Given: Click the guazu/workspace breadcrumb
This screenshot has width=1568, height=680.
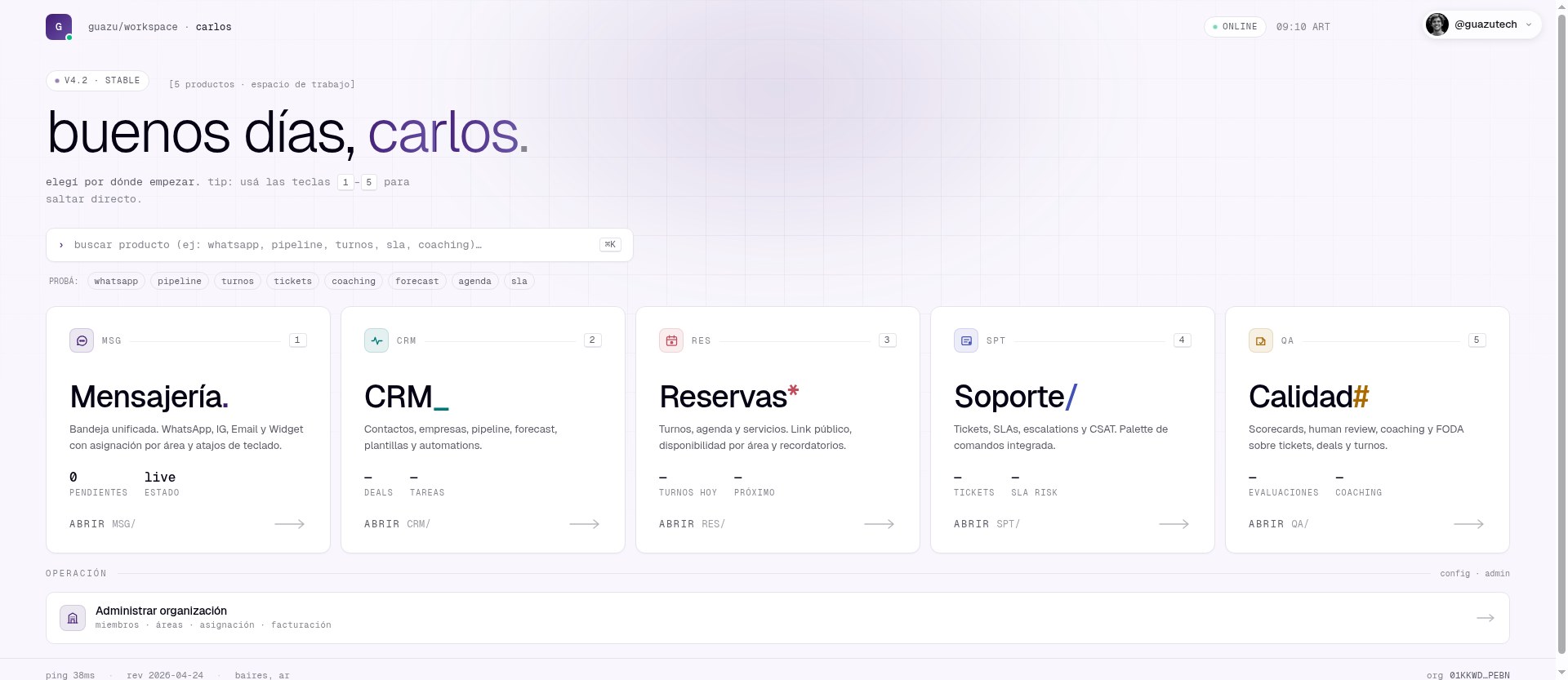Looking at the screenshot, I should (x=133, y=27).
